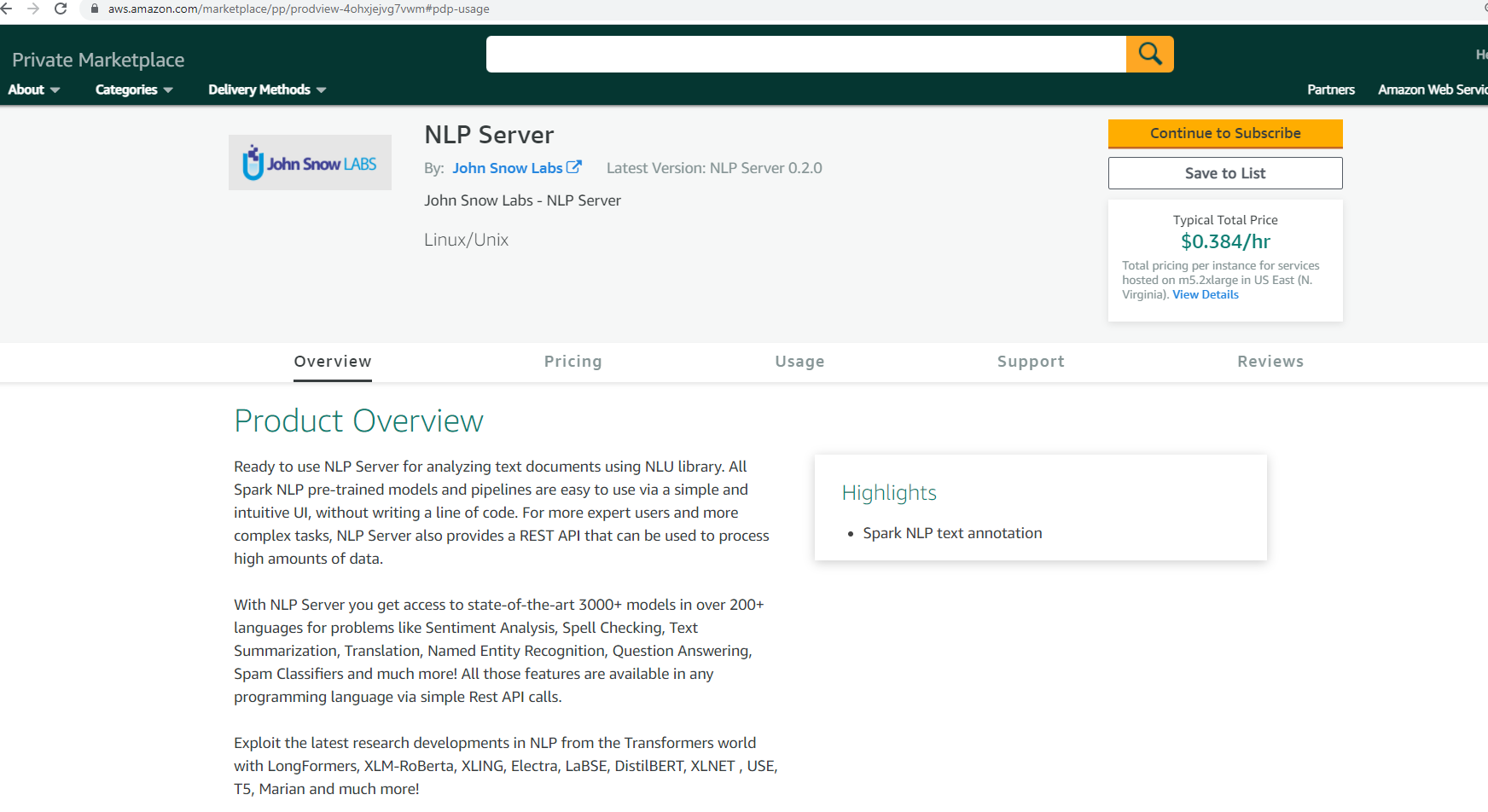Viewport: 1488px width, 812px height.
Task: Open the View Details pricing link
Action: (x=1206, y=294)
